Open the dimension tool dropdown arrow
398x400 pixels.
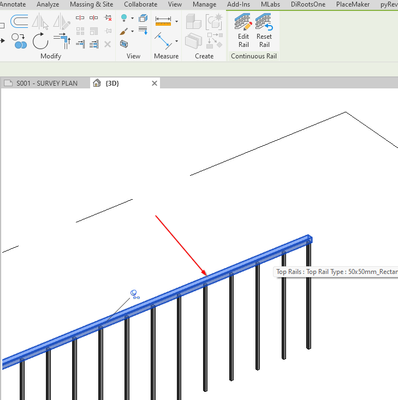pyautogui.click(x=177, y=22)
